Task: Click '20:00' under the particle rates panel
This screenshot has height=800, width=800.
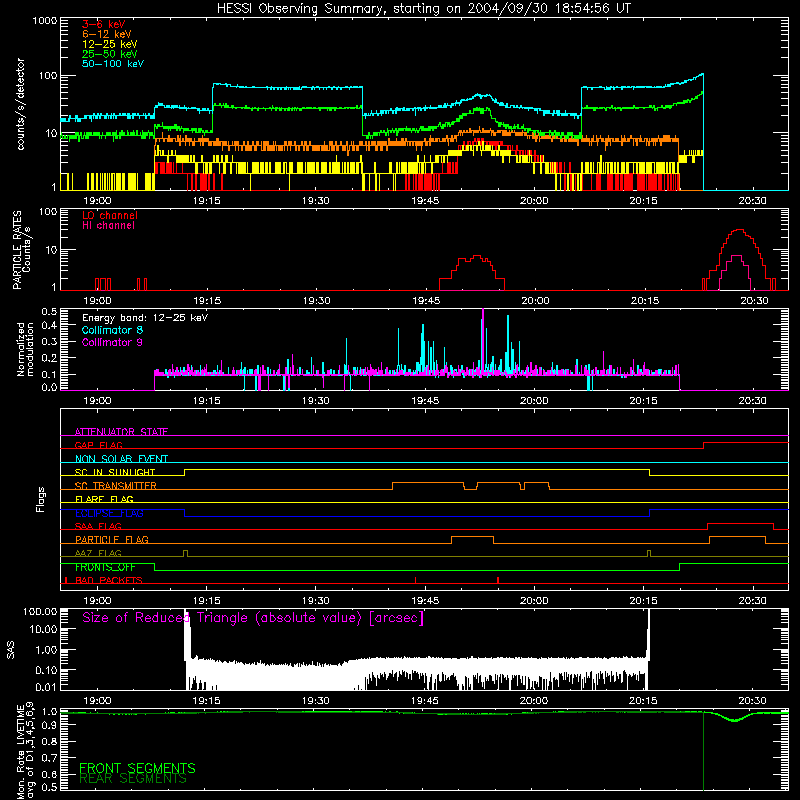Action: (535, 301)
